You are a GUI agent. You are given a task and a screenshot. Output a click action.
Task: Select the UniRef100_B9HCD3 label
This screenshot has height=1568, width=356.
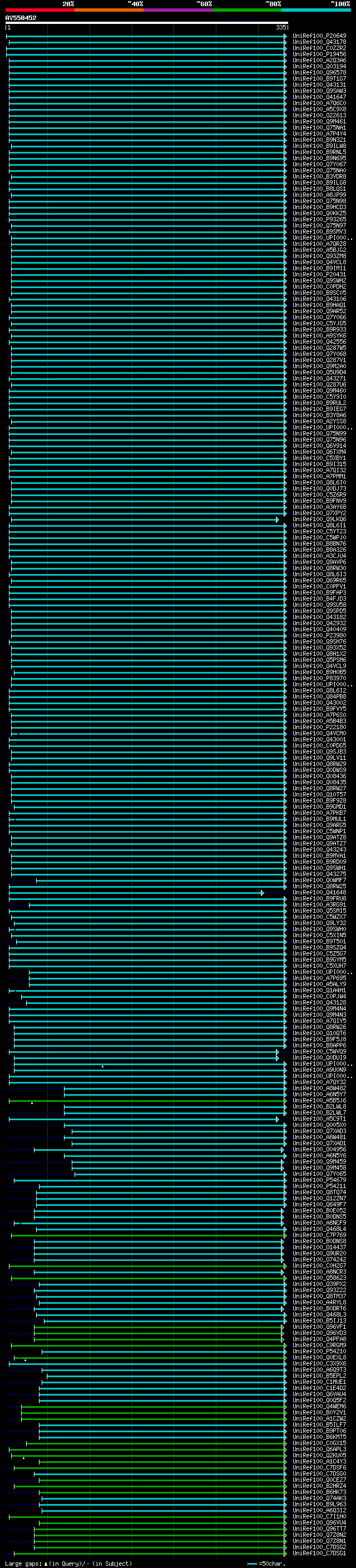point(319,207)
